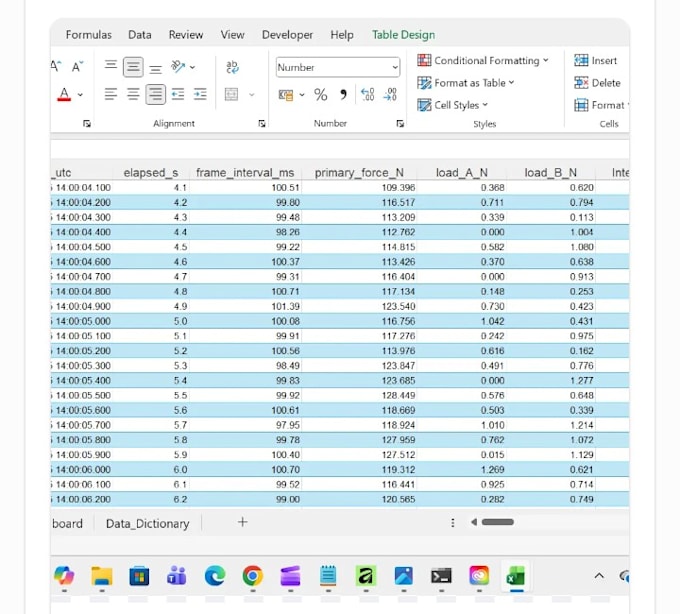Open the Terminal from the taskbar
The height and width of the screenshot is (614, 680).
(x=441, y=576)
